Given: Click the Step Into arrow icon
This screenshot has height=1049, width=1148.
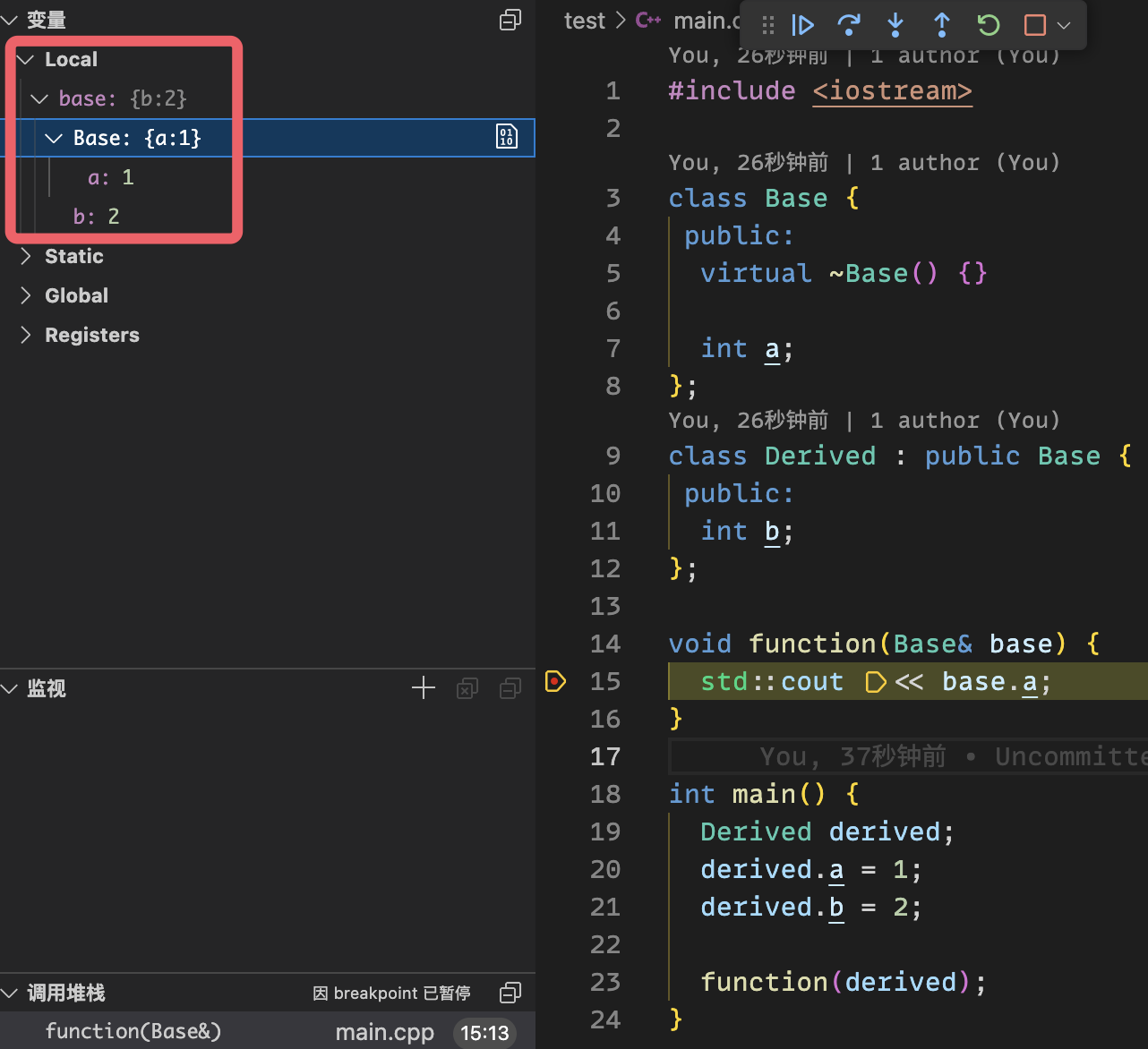Looking at the screenshot, I should 895,25.
